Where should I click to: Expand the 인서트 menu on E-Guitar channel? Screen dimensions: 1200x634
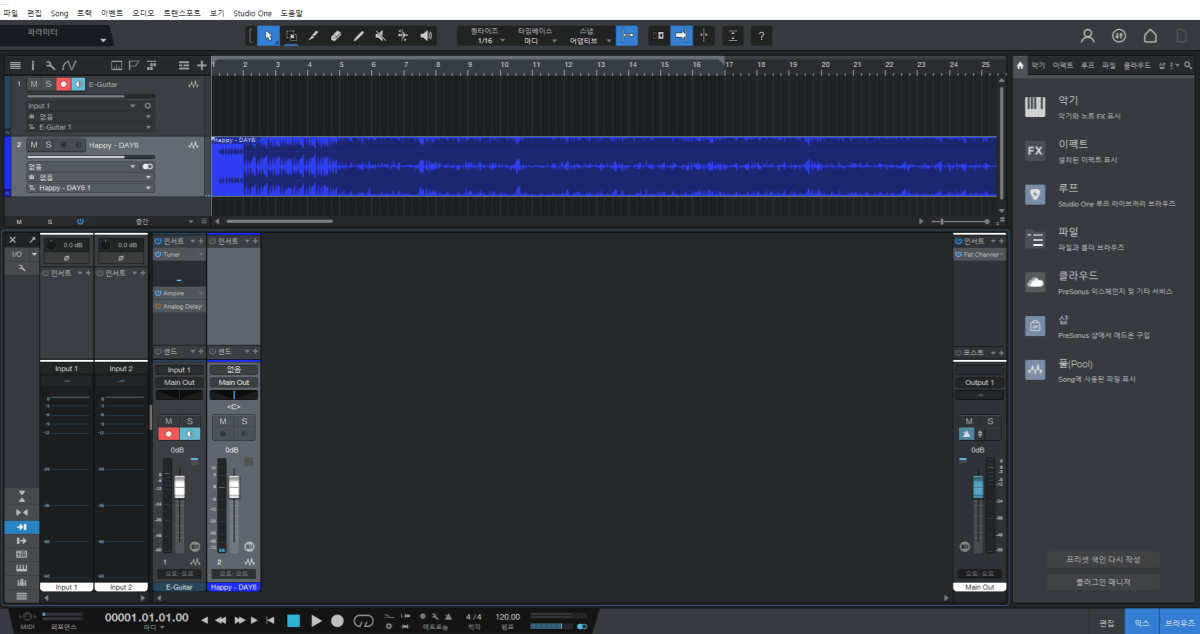pyautogui.click(x=193, y=241)
